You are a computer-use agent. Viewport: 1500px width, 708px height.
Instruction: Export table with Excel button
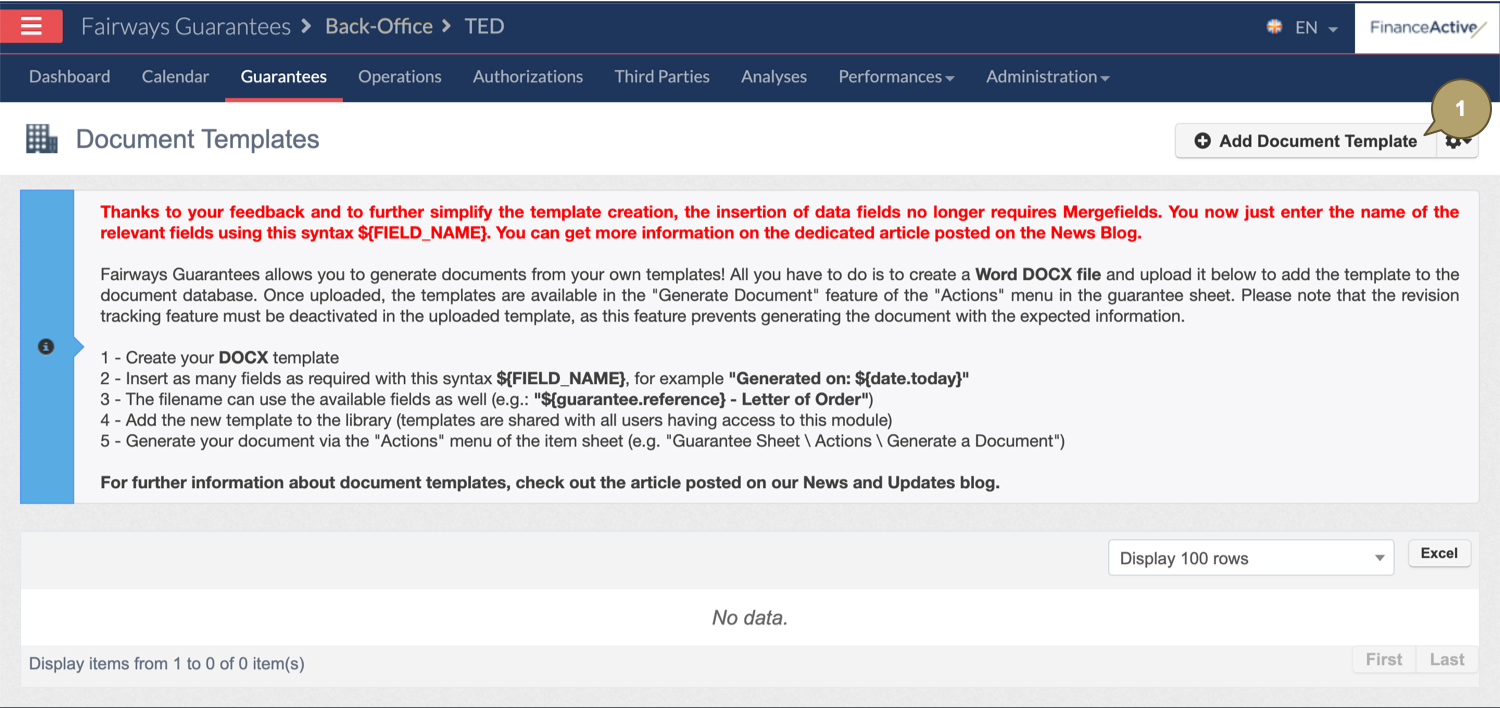1439,553
